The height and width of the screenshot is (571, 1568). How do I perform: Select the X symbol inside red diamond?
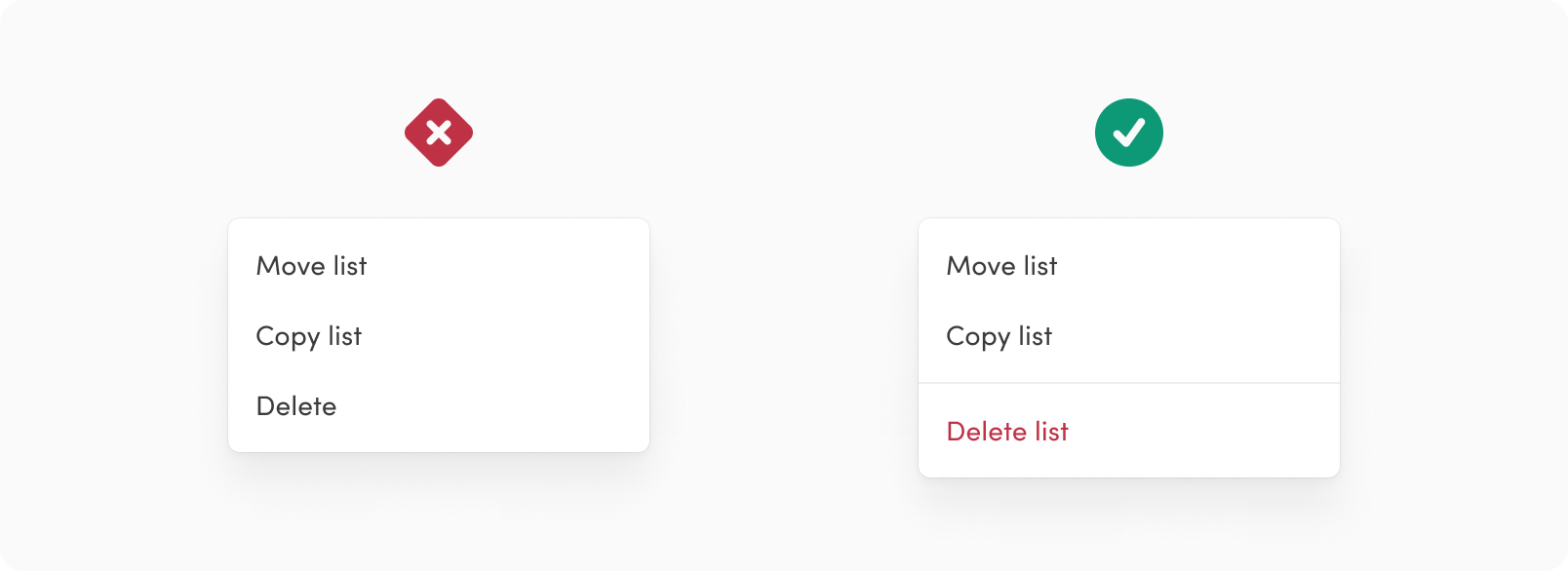(x=439, y=132)
